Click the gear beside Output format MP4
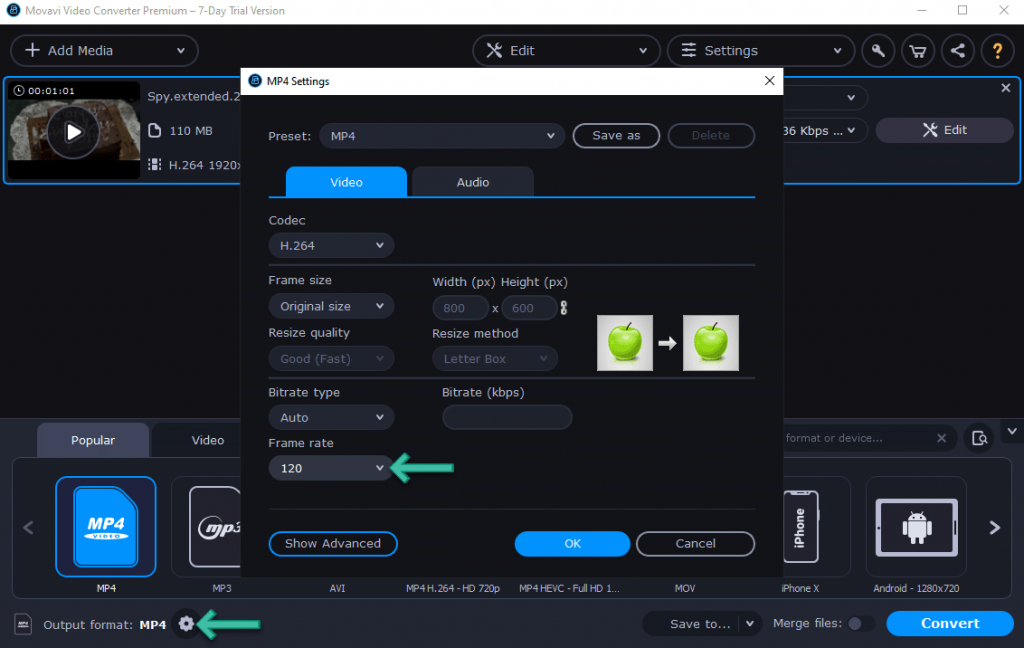Viewport: 1024px width, 648px height. (186, 623)
